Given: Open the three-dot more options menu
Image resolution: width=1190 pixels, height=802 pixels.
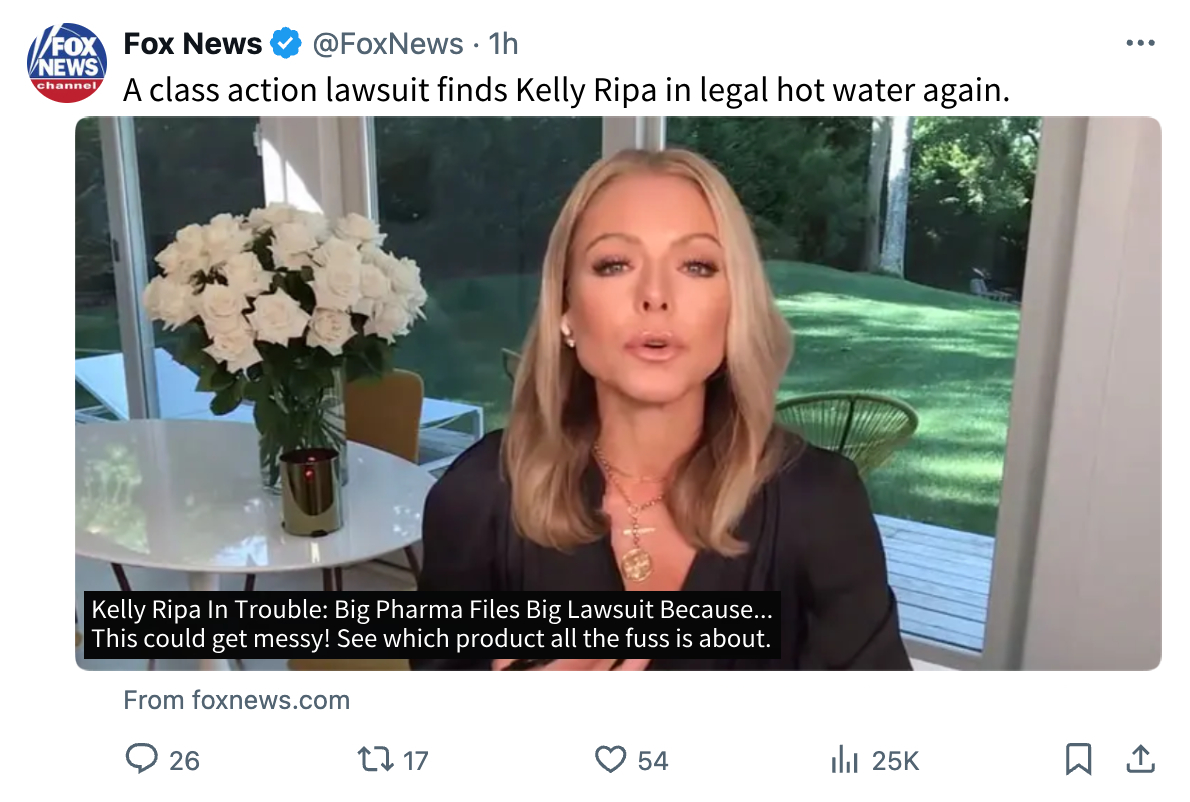Looking at the screenshot, I should coord(1140,44).
